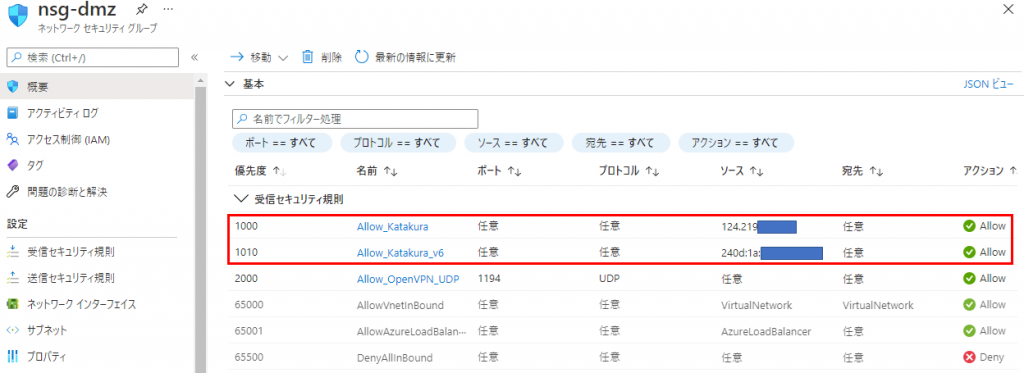Open サブネット in the sidebar
This screenshot has width=1024, height=373.
coord(47,331)
